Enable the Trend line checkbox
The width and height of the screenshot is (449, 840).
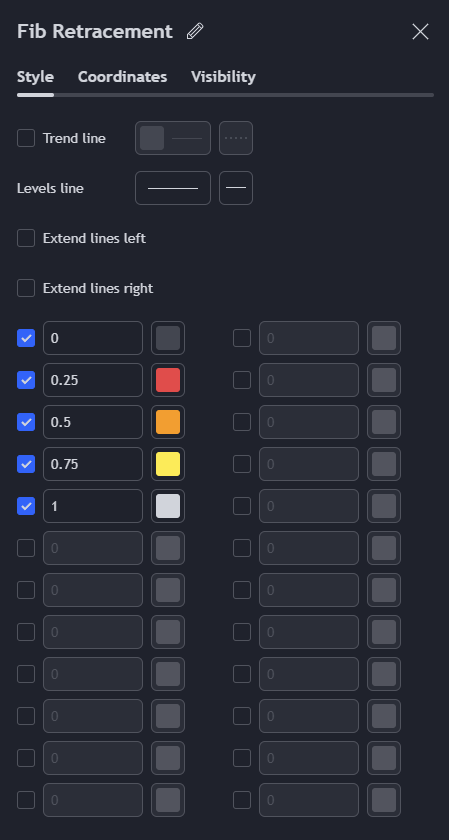tap(26, 138)
